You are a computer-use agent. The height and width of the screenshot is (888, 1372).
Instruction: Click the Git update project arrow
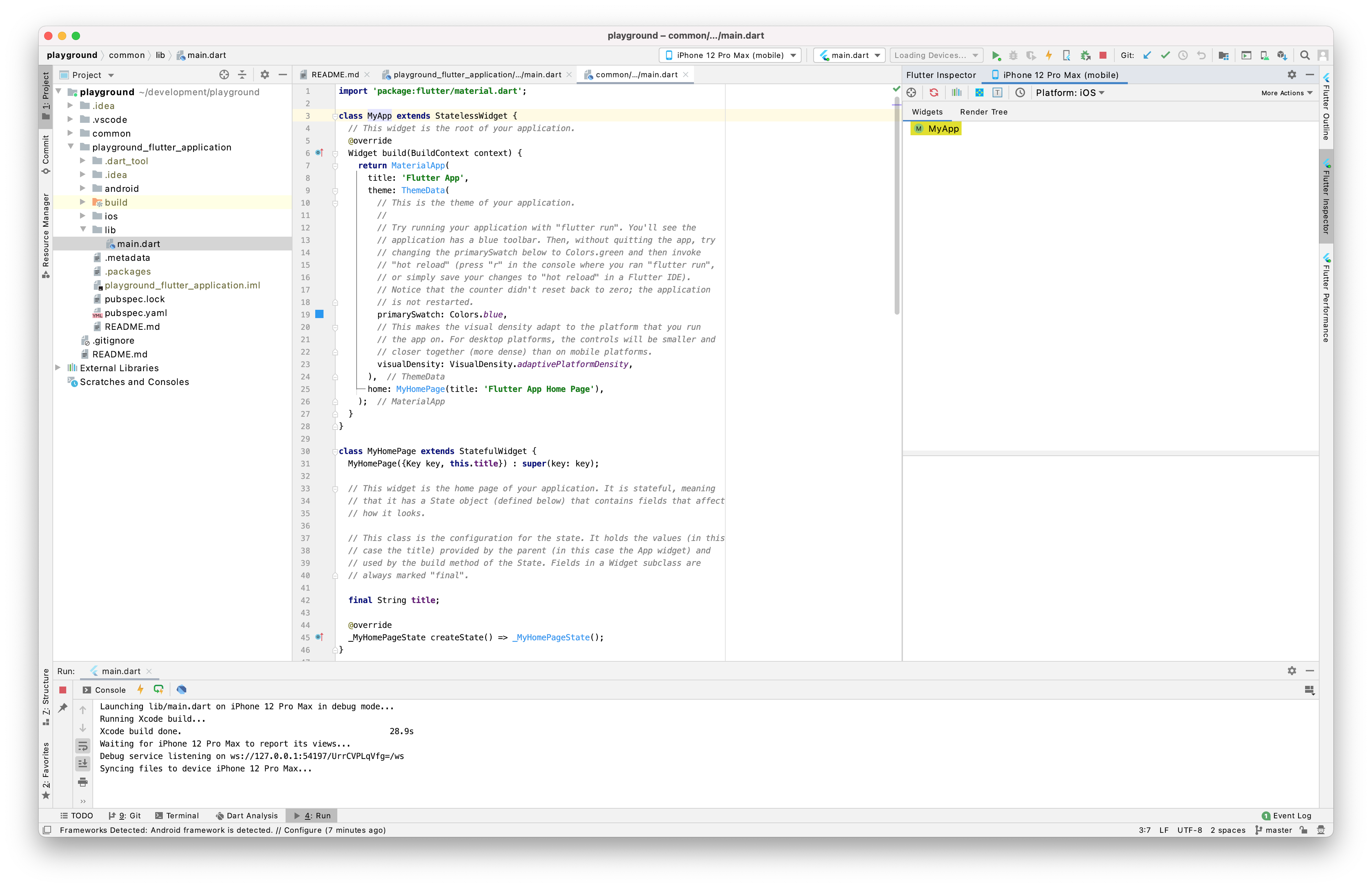point(1147,55)
